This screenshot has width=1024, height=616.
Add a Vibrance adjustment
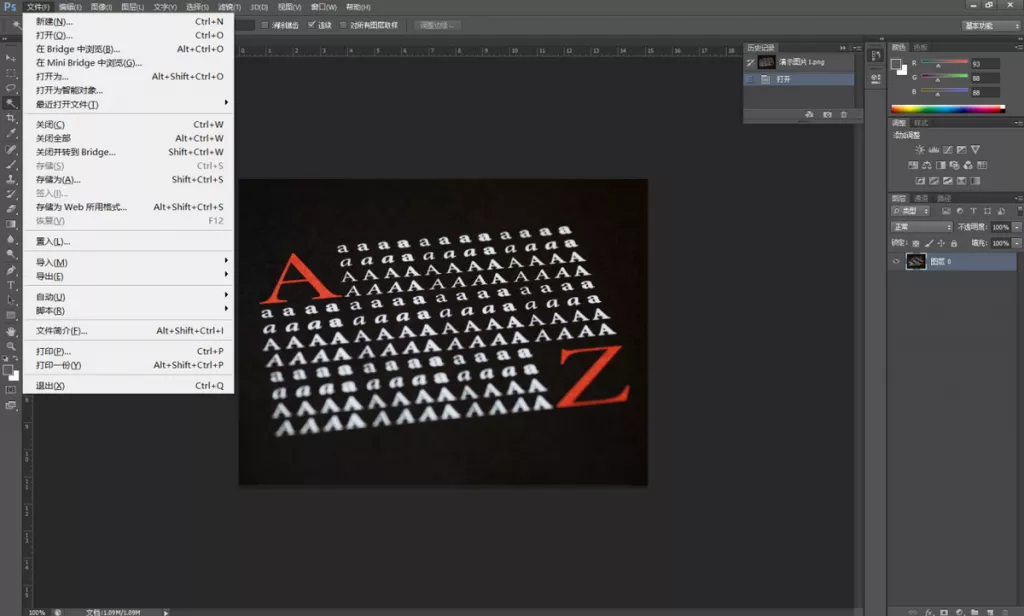tap(976, 150)
